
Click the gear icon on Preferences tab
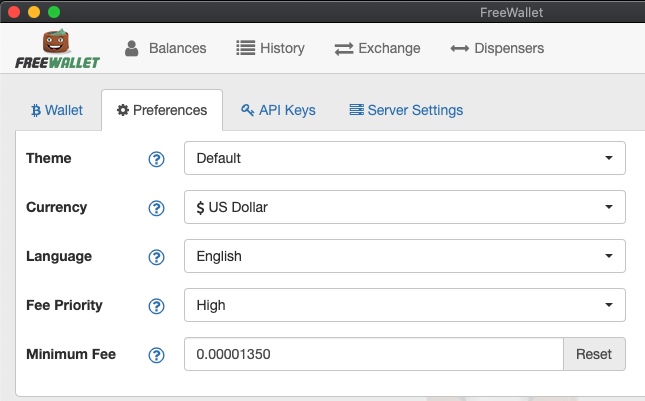point(123,110)
